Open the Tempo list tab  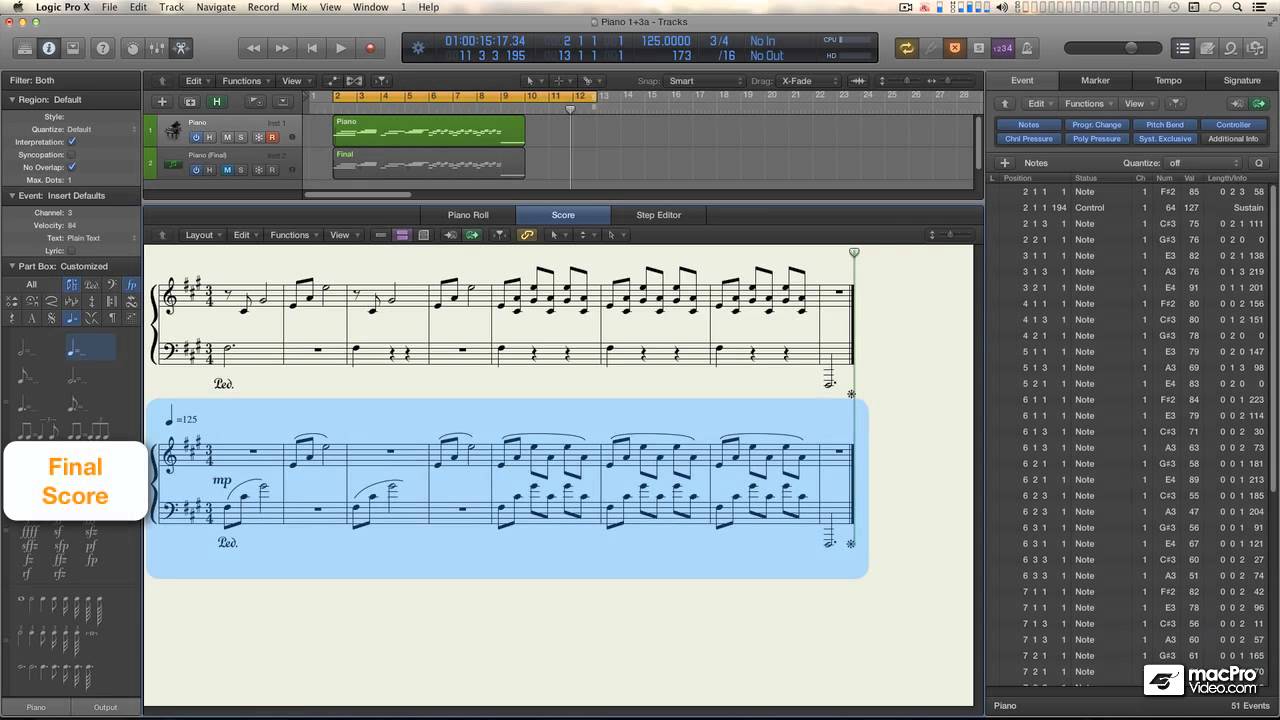(1168, 80)
